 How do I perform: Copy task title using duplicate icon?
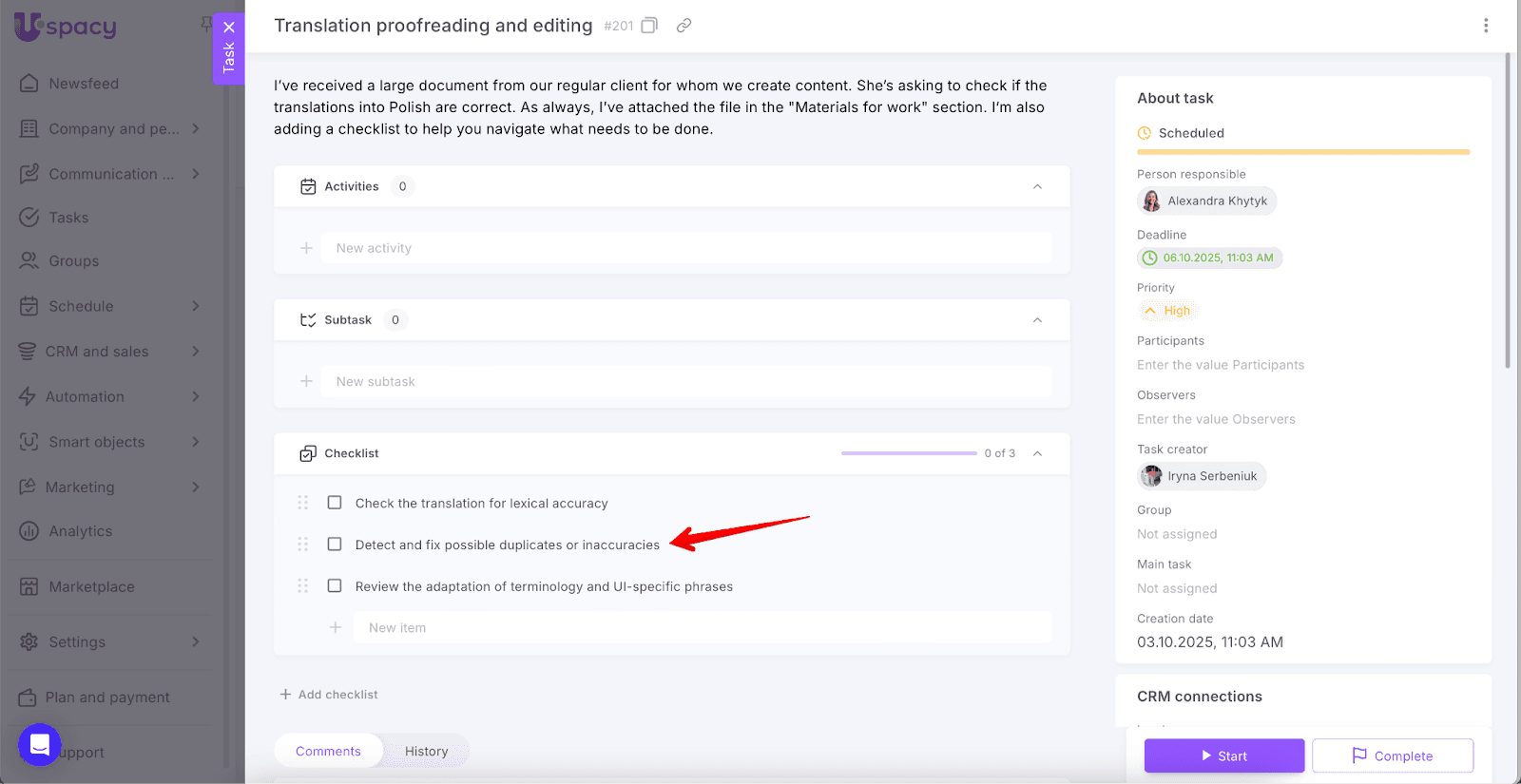point(649,26)
